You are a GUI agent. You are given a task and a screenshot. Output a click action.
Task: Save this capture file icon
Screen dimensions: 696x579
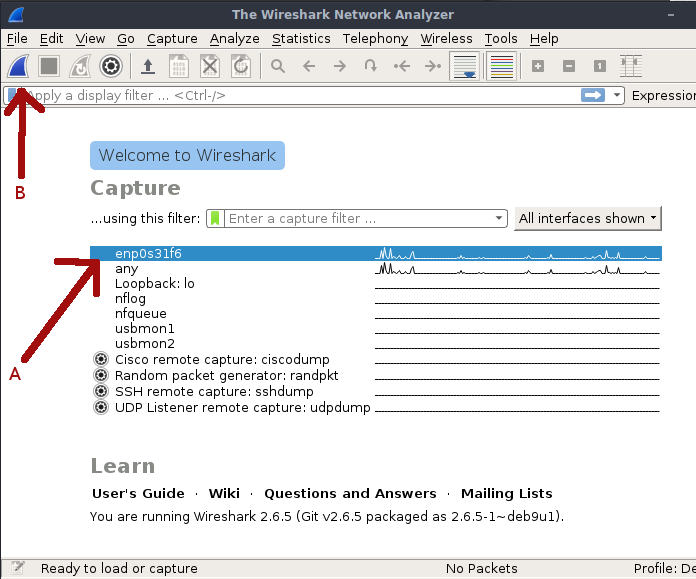pos(179,67)
